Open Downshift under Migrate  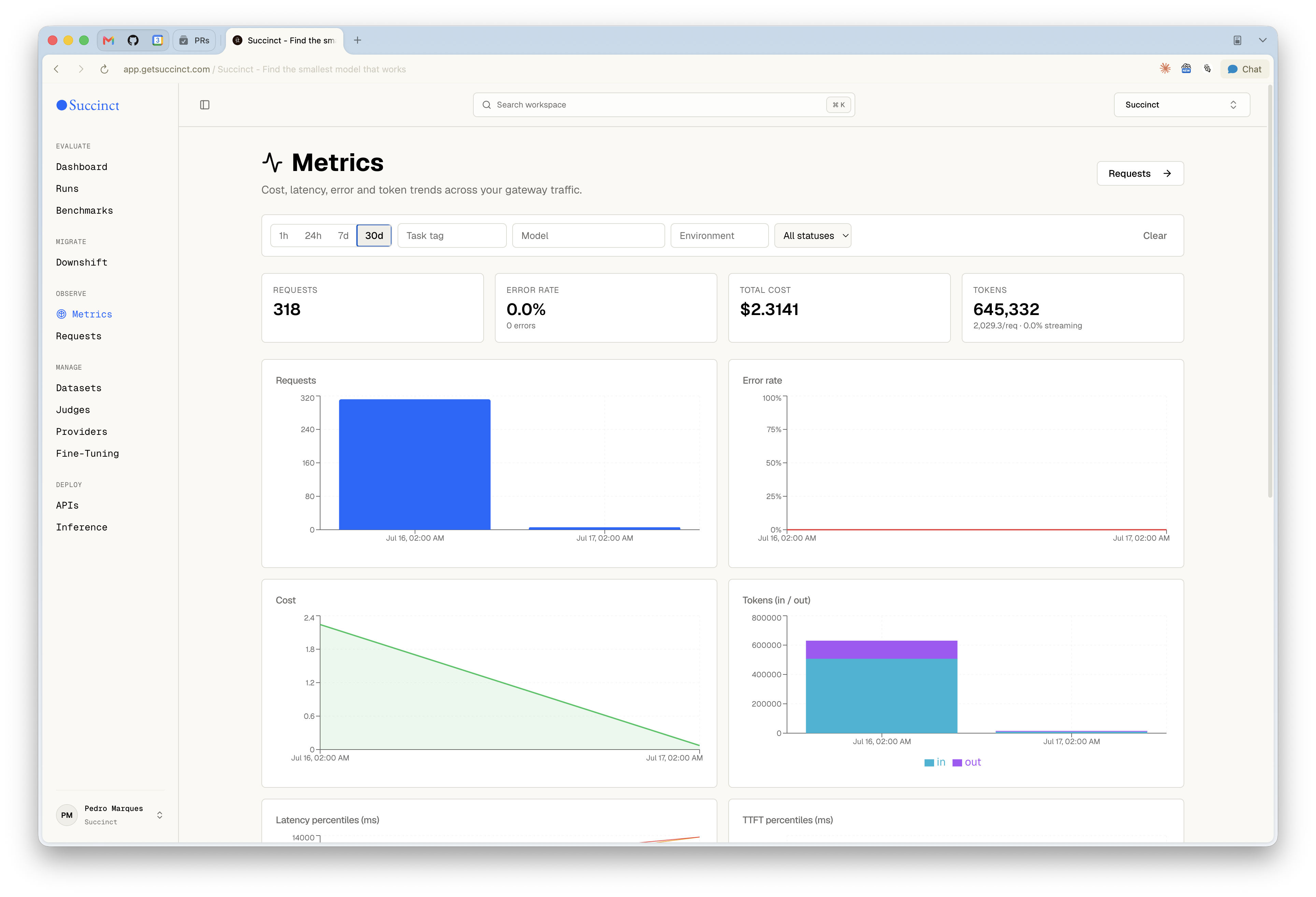tap(82, 262)
